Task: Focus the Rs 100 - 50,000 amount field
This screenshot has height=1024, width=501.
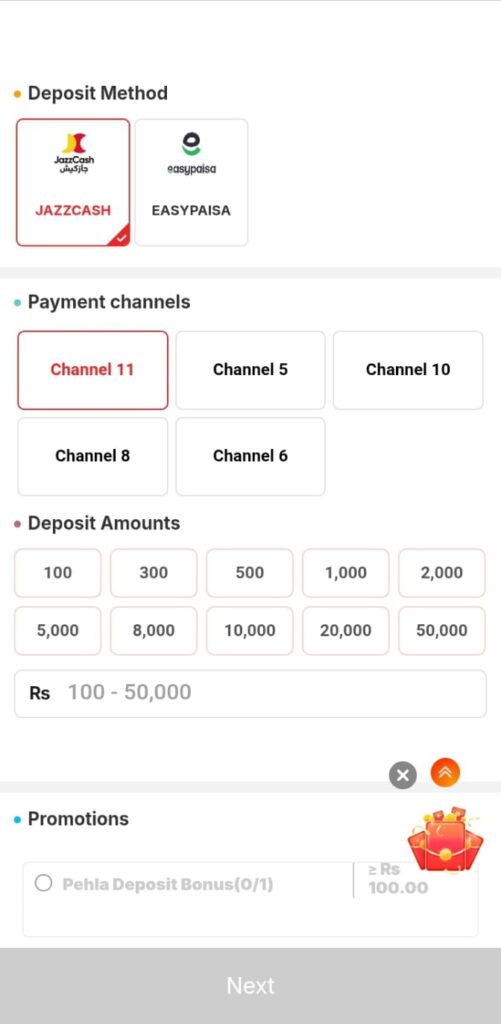Action: tap(250, 693)
